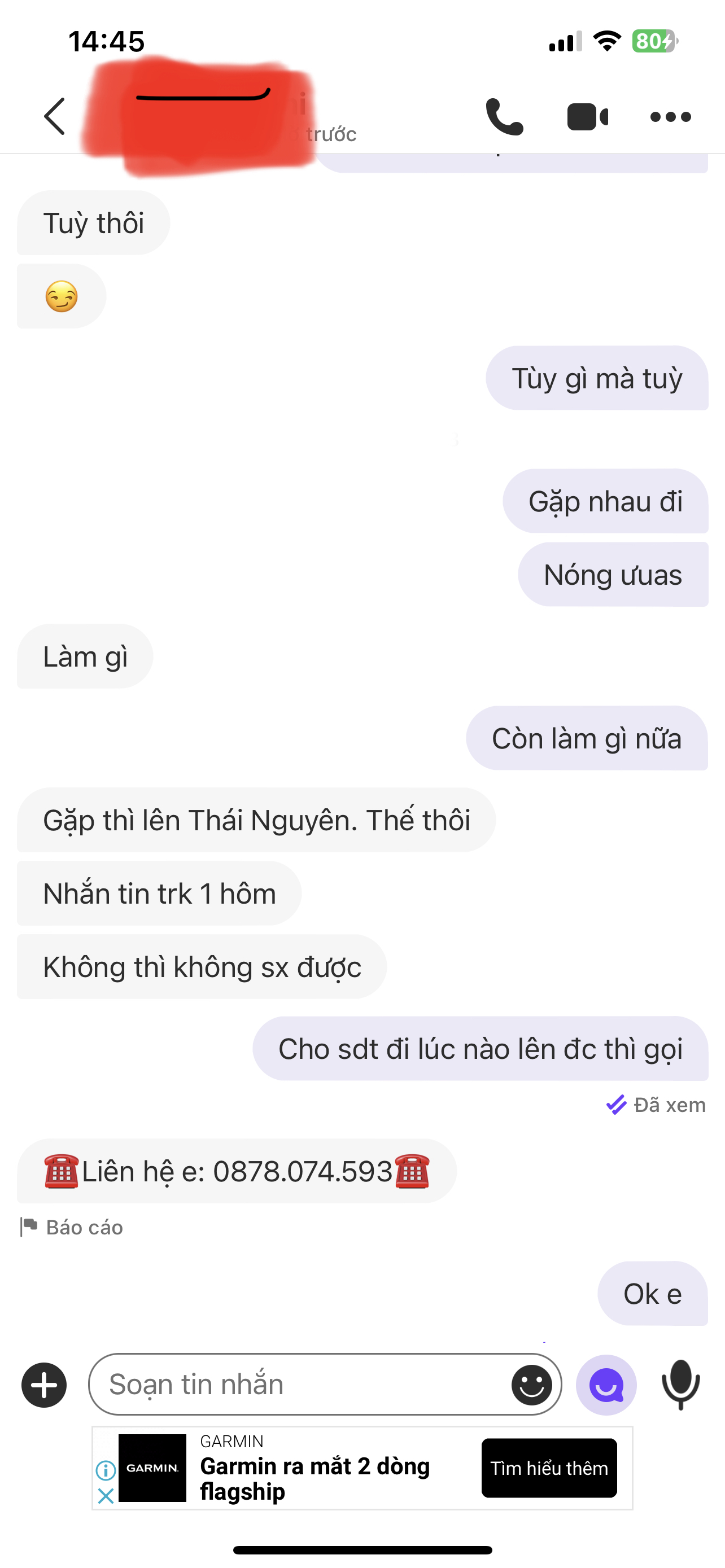Viewport: 725px width, 1568px height.
Task: Tap the Garmin logo thumbnail
Action: 152,1468
